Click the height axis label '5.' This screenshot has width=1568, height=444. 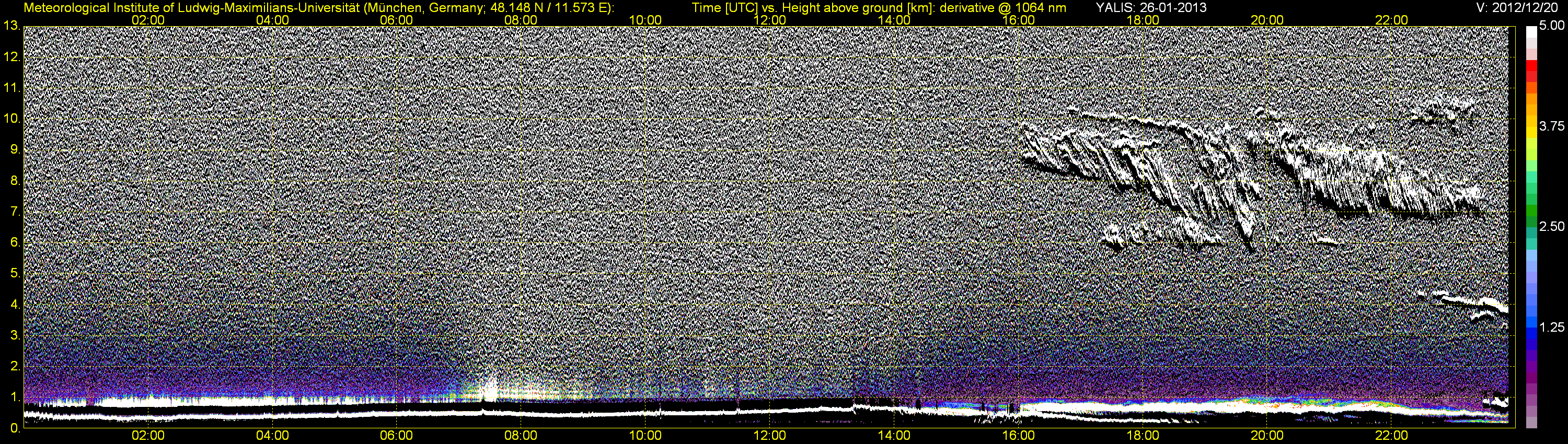15,274
